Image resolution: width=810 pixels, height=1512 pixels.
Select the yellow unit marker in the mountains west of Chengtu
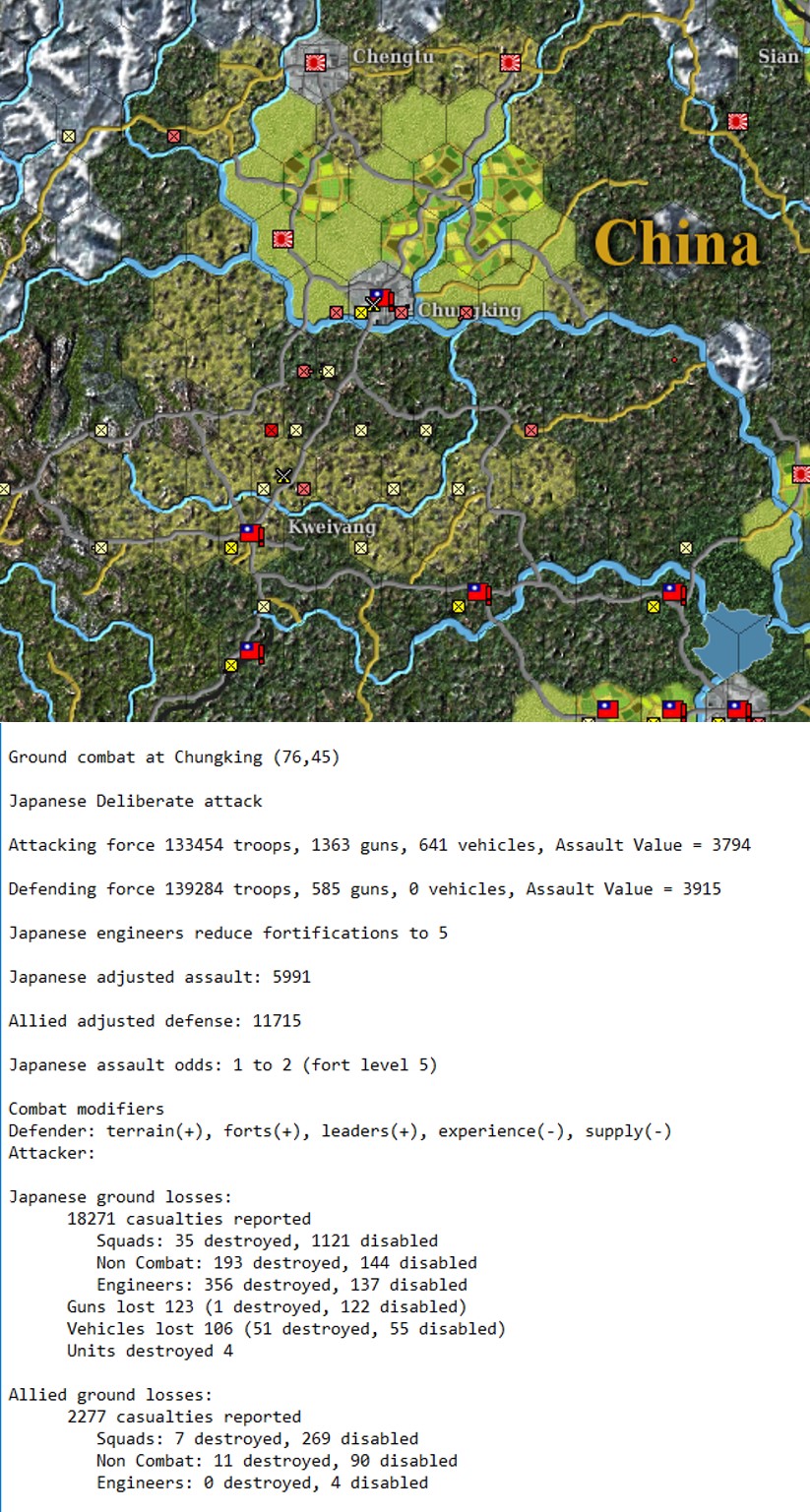click(68, 136)
